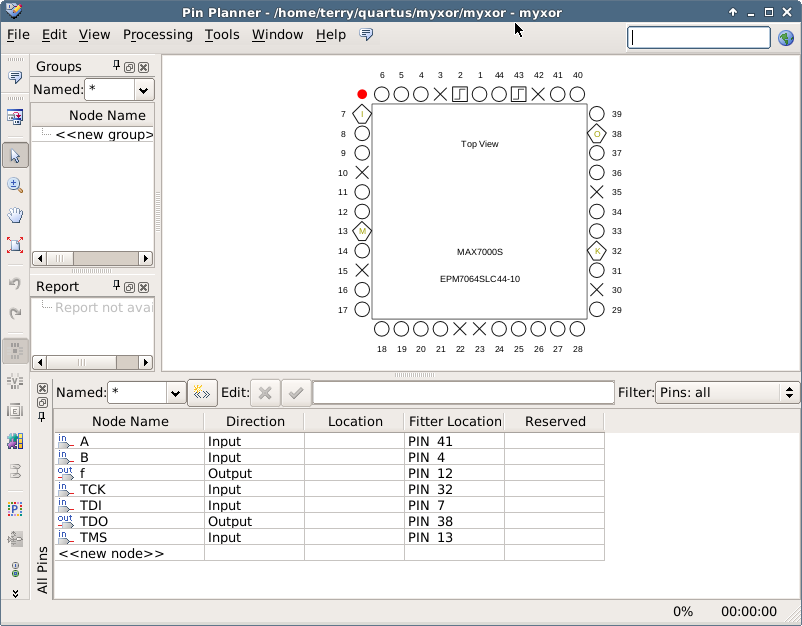Choose the zoom magnifier tool
The image size is (802, 626).
[x=15, y=185]
